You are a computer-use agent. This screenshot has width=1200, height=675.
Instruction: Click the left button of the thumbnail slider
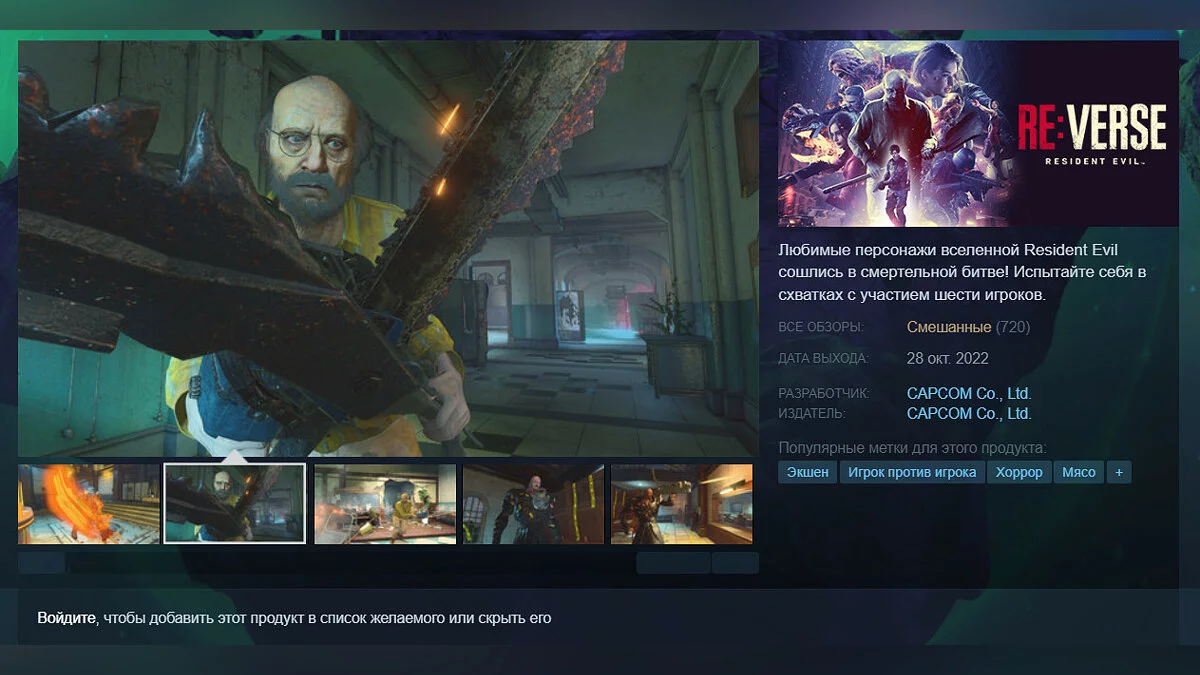pos(41,563)
